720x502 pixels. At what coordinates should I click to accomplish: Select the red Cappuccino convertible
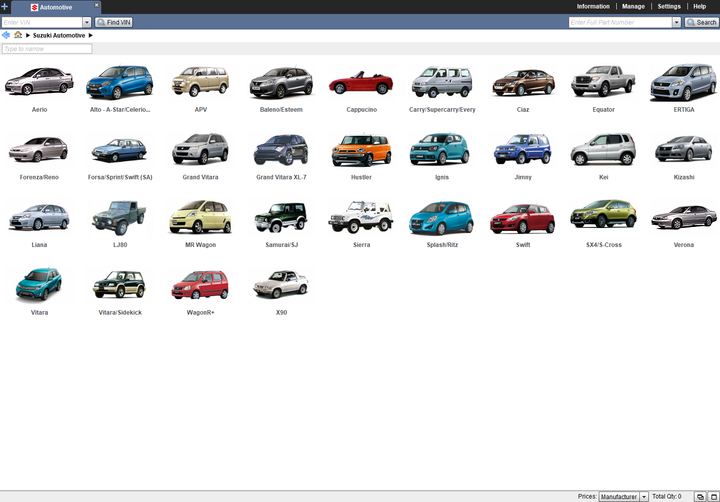point(361,83)
